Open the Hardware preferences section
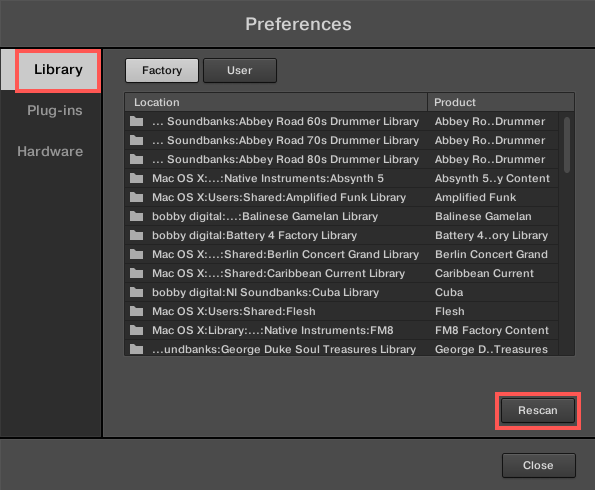The width and height of the screenshot is (595, 490). [x=50, y=151]
